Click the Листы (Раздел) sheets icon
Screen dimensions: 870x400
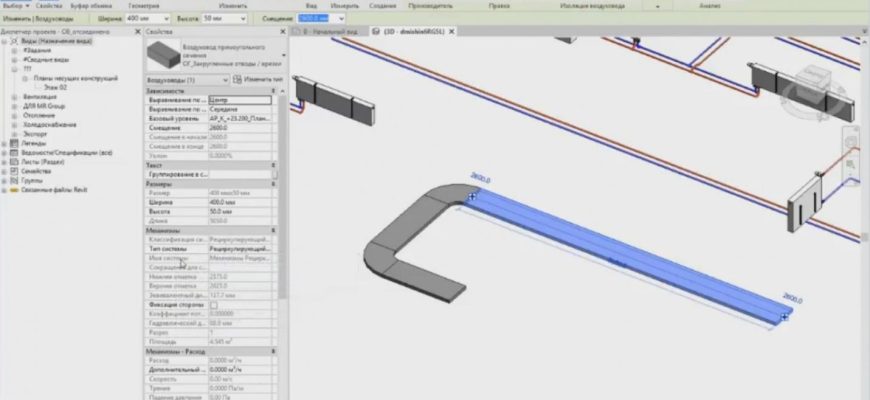(14, 159)
